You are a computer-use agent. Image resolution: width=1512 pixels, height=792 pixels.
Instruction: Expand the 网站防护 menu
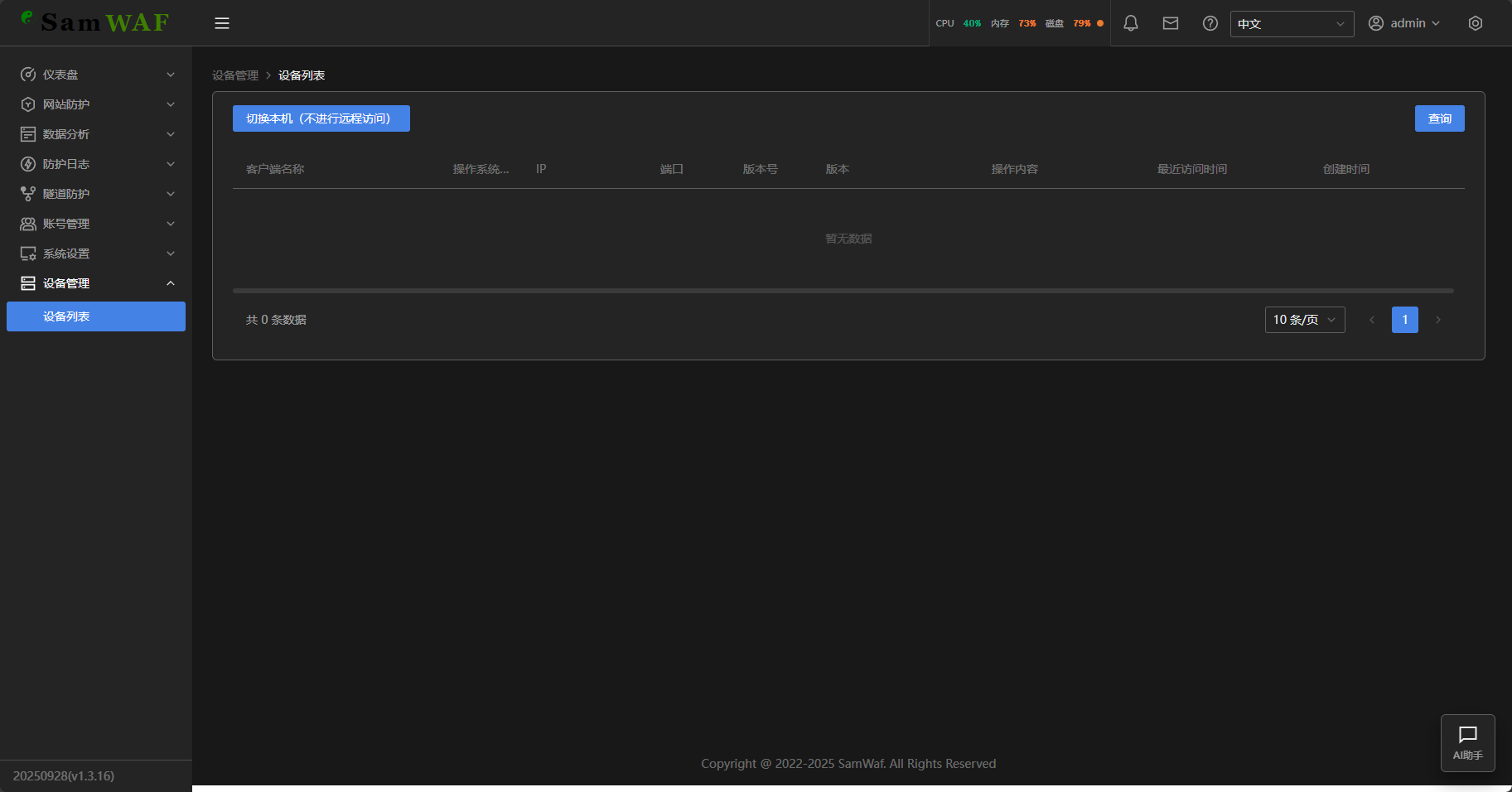[96, 104]
